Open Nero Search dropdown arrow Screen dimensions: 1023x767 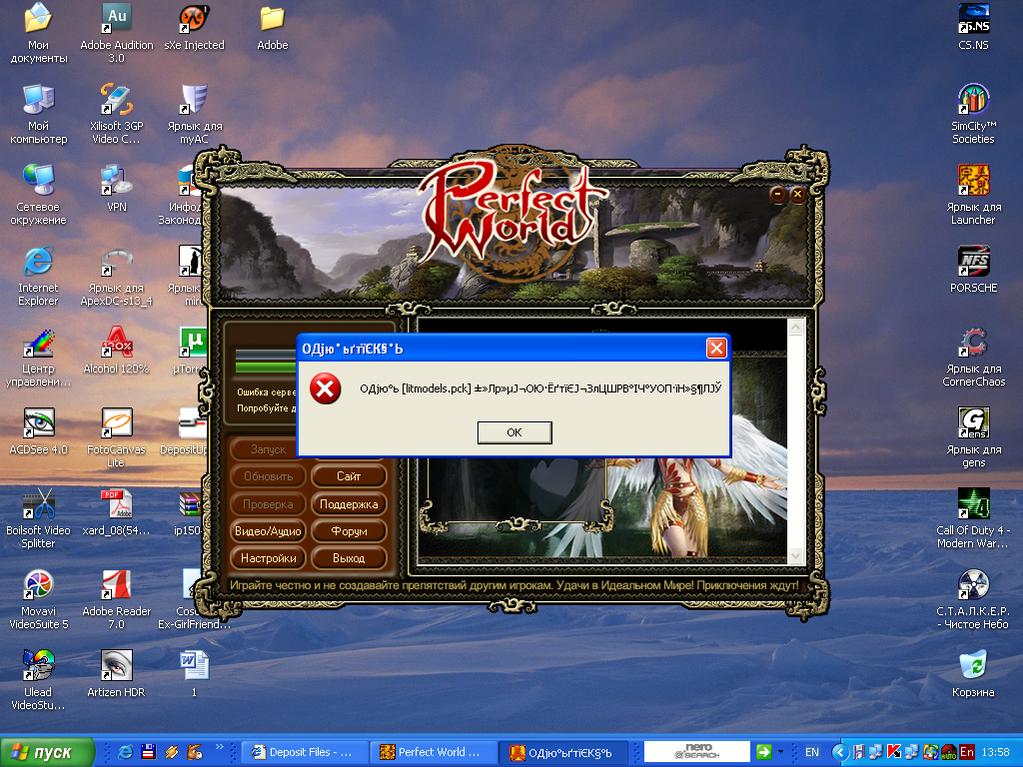coord(780,752)
